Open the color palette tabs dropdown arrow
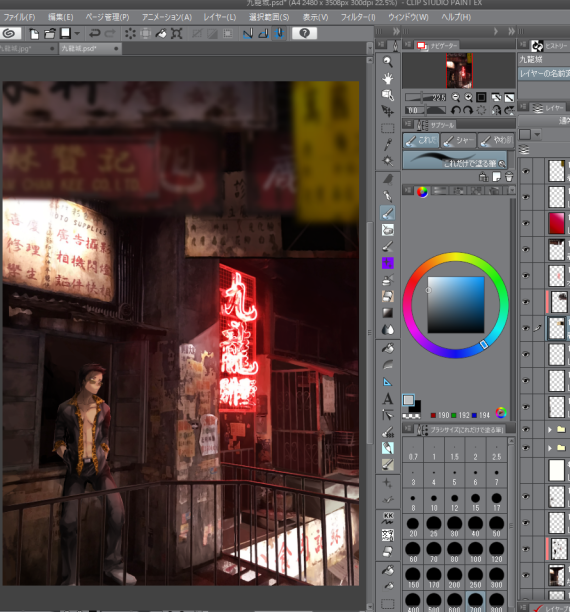The image size is (570, 612). (511, 190)
